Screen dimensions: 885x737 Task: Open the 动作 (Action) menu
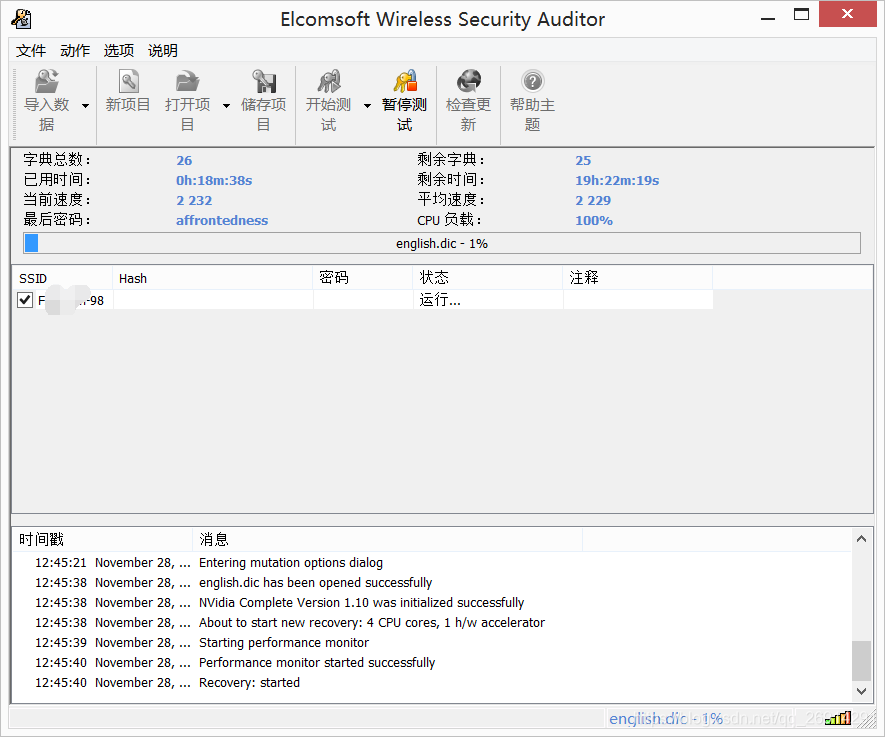[x=75, y=51]
